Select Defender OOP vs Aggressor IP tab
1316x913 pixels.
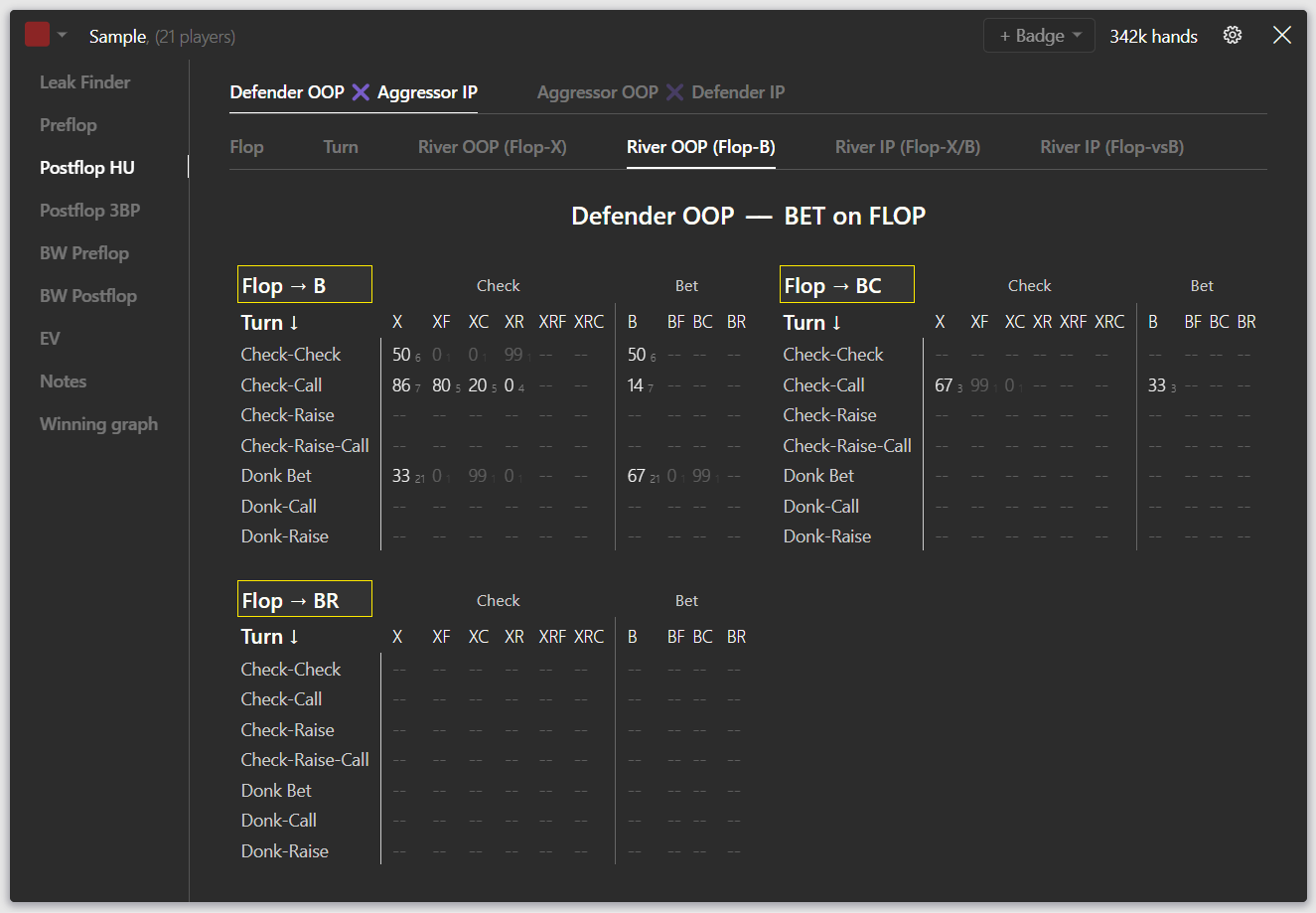click(x=354, y=92)
